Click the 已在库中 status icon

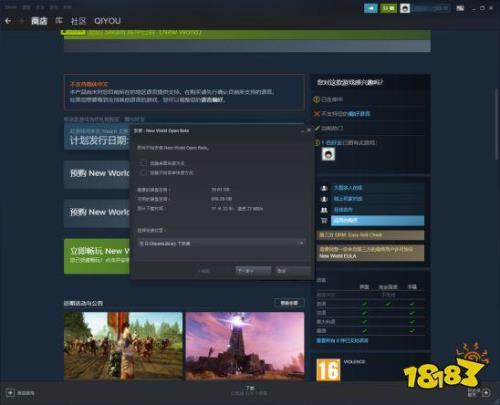click(317, 99)
